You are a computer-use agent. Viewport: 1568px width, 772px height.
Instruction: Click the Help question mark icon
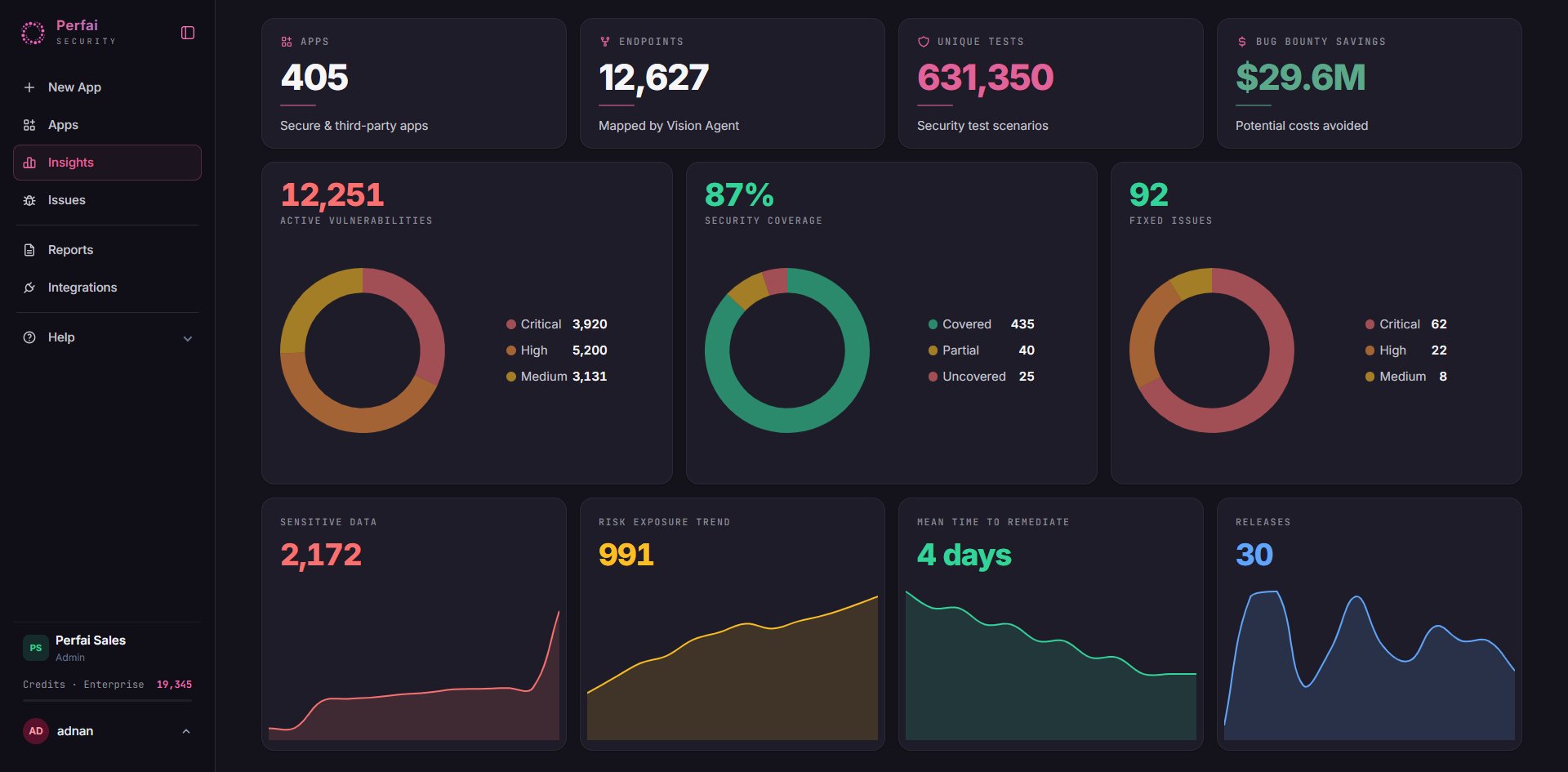[x=29, y=337]
